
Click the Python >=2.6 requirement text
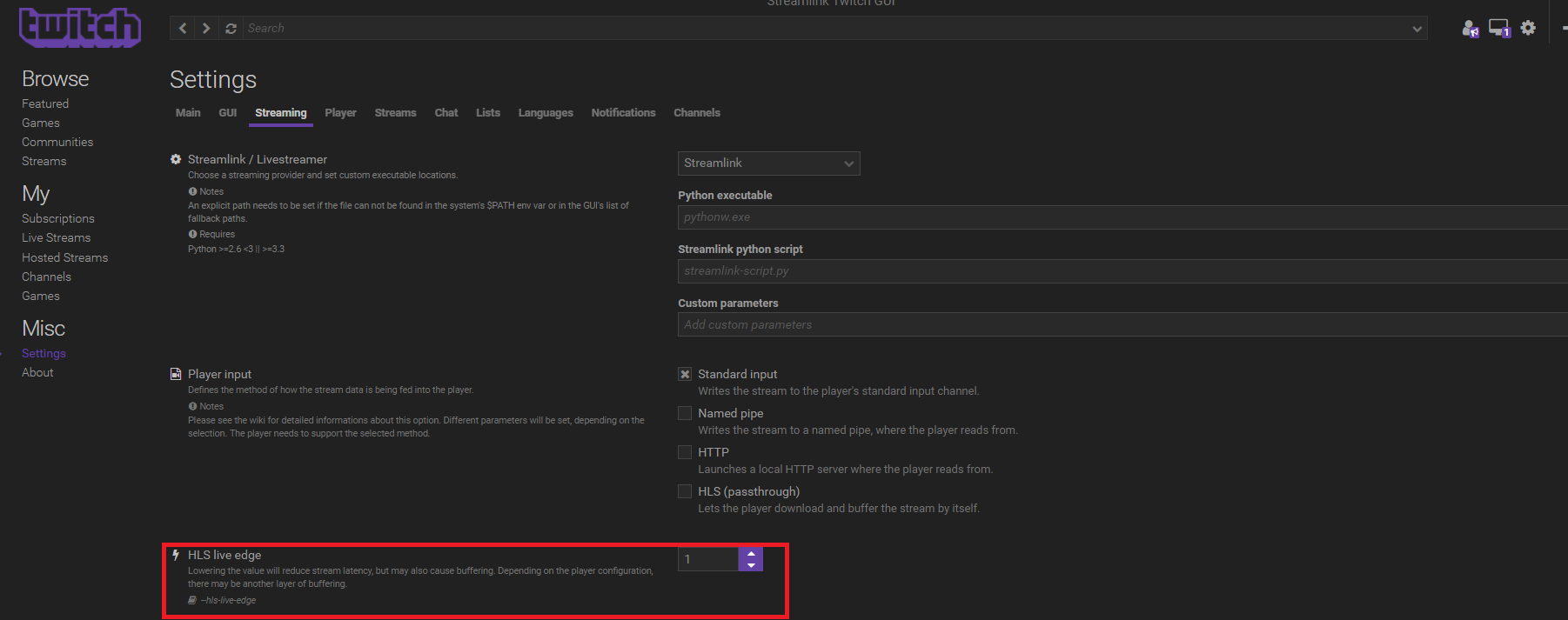point(236,249)
